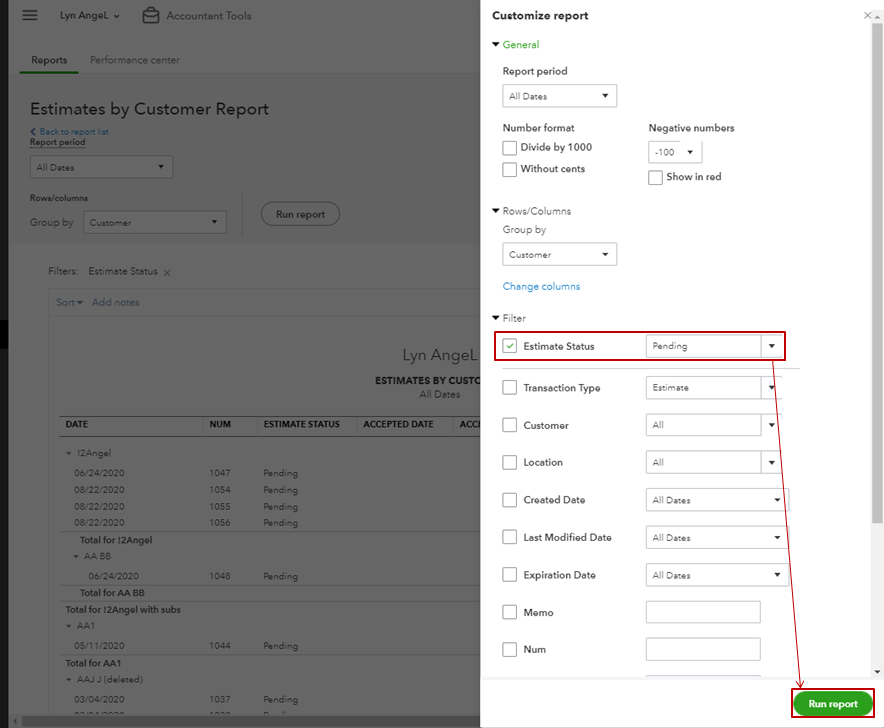Image resolution: width=884 pixels, height=728 pixels.
Task: Open Group by Customer dropdown in panel
Action: [x=559, y=254]
